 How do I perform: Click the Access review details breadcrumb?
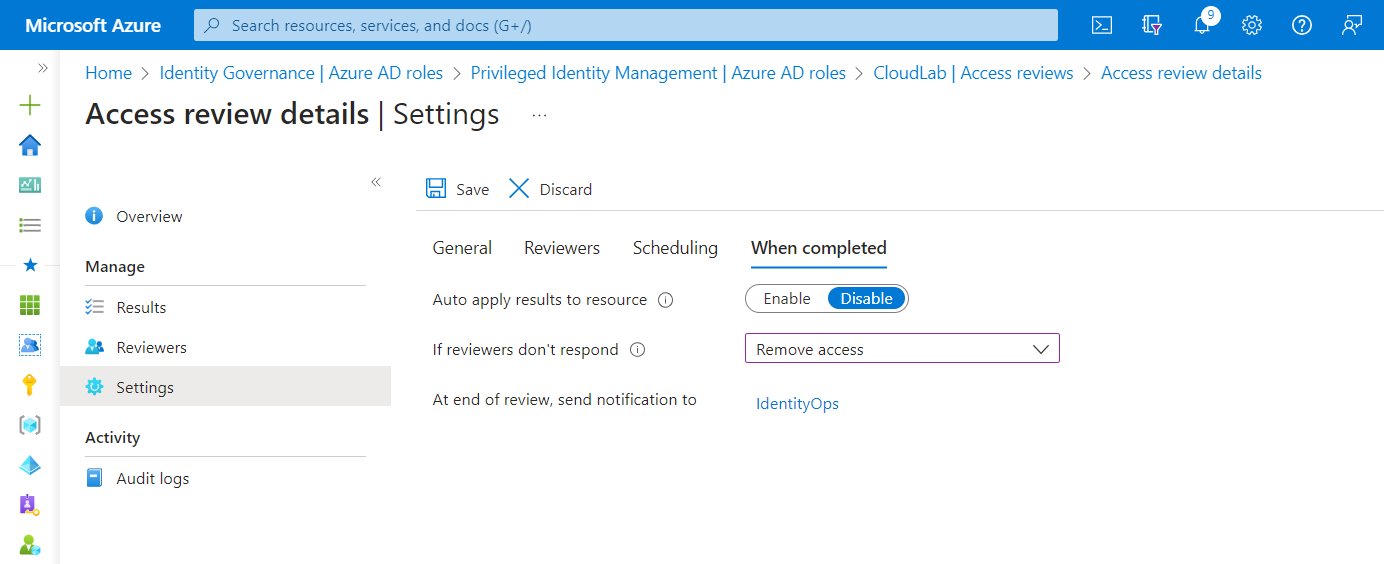click(1181, 73)
